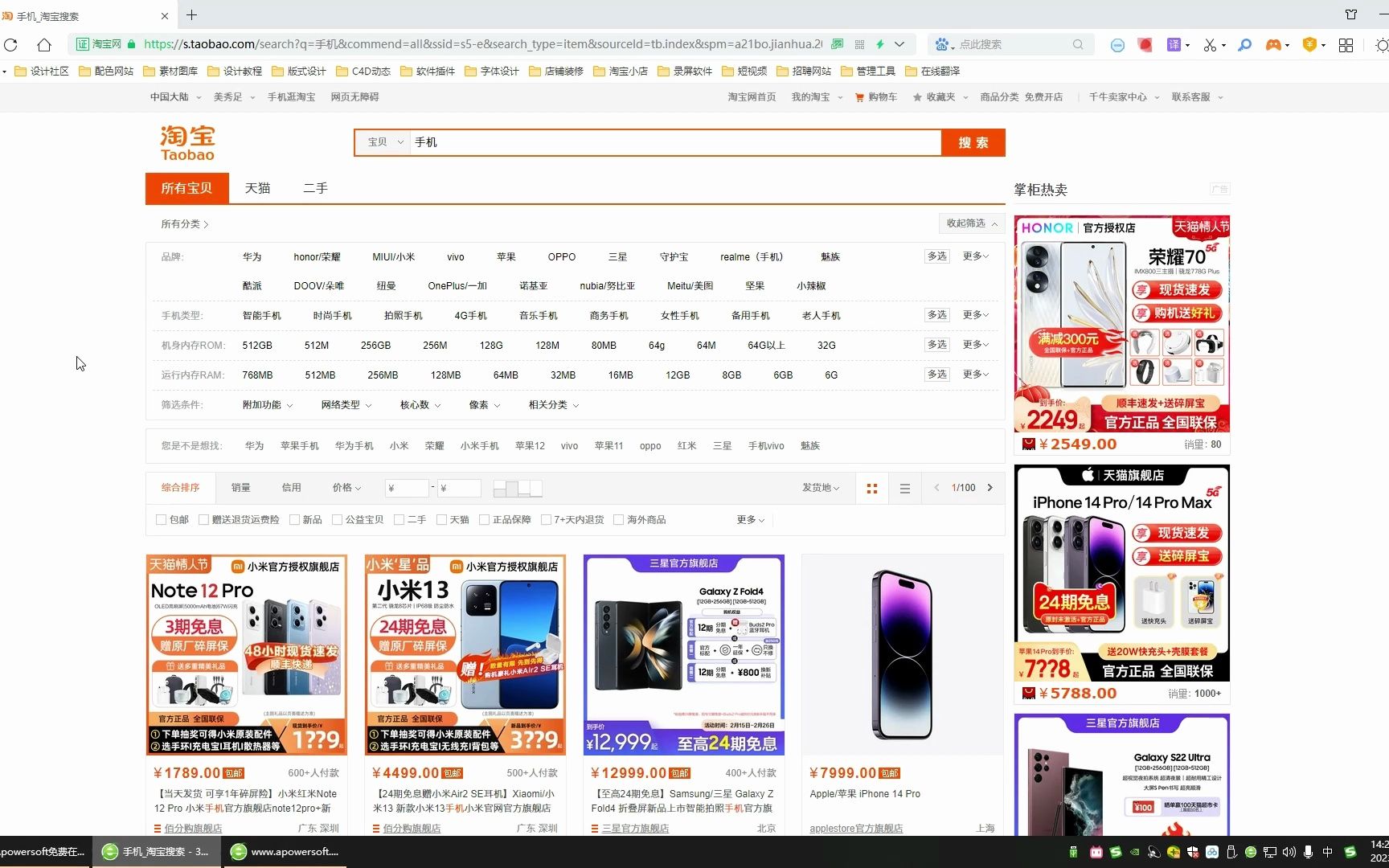The width and height of the screenshot is (1389, 868).
Task: Click the scissors screenshot tool icon
Action: 1210,45
